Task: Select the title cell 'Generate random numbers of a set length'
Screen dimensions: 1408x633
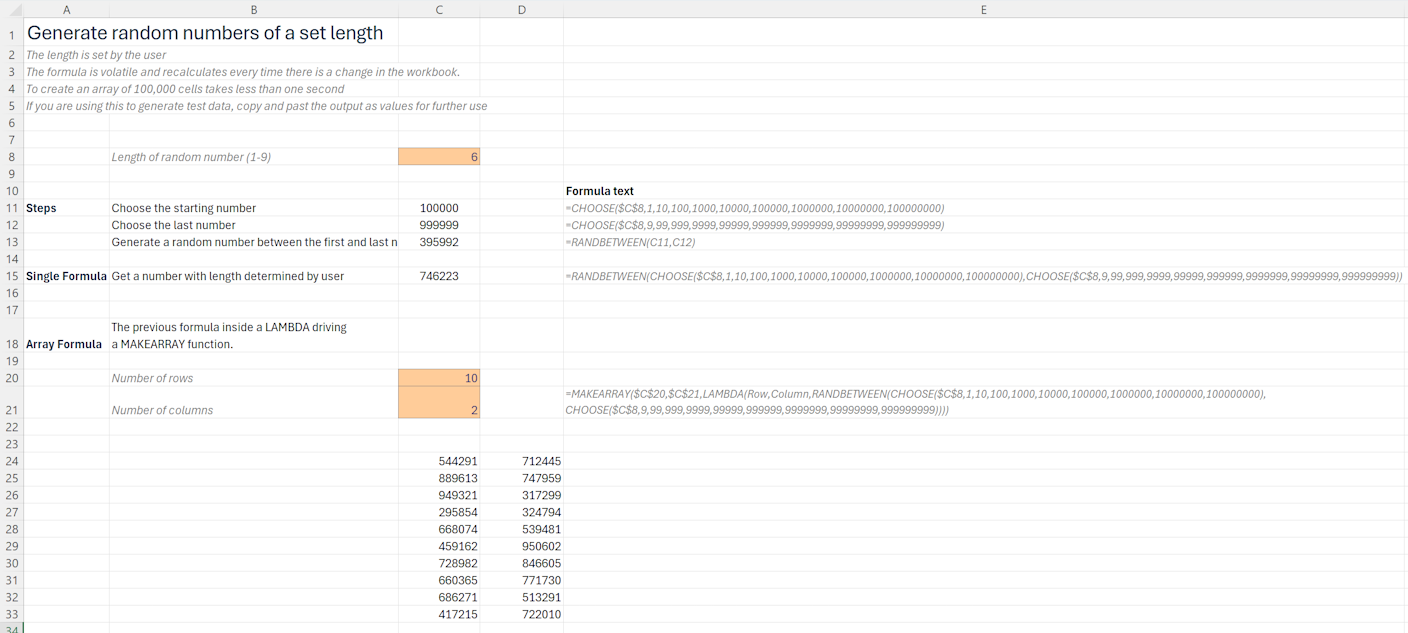Action: point(205,33)
